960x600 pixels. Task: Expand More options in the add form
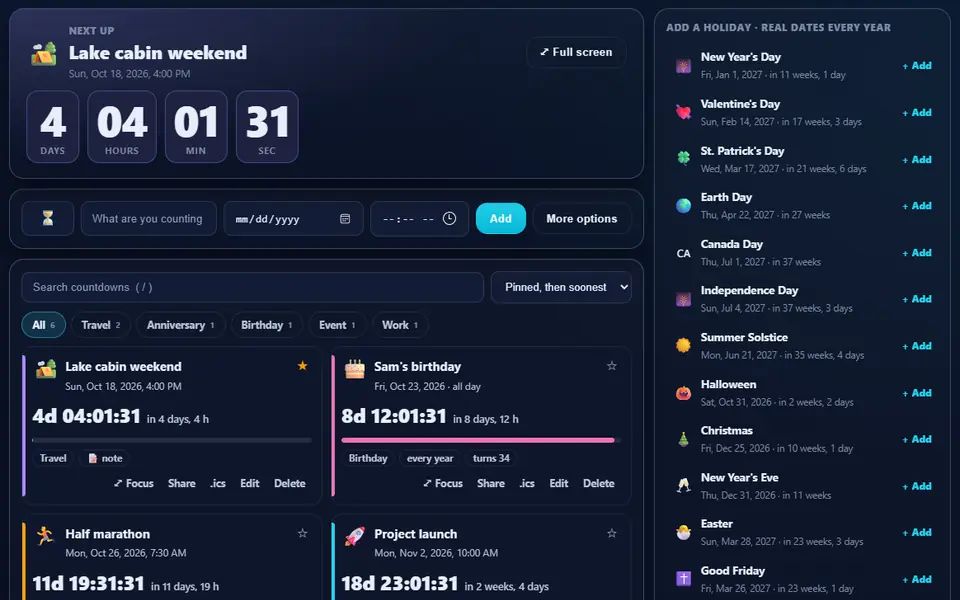pyautogui.click(x=582, y=219)
